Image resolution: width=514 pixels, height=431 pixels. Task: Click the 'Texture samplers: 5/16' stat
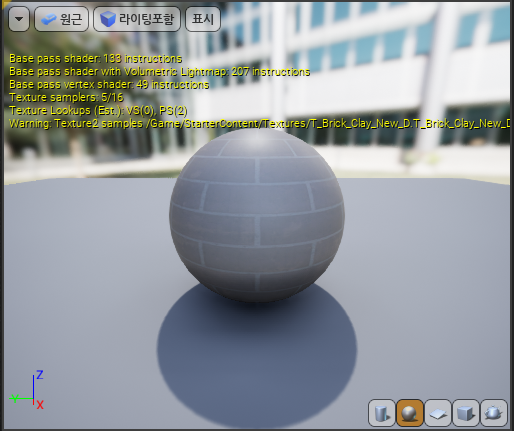pyautogui.click(x=66, y=97)
